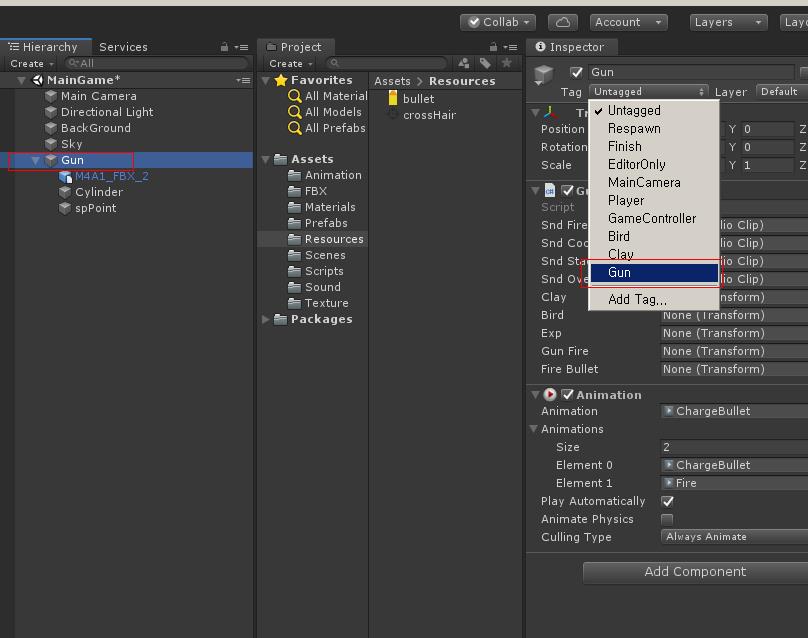
Task: Select Add Tag... menu entry
Action: click(x=653, y=299)
